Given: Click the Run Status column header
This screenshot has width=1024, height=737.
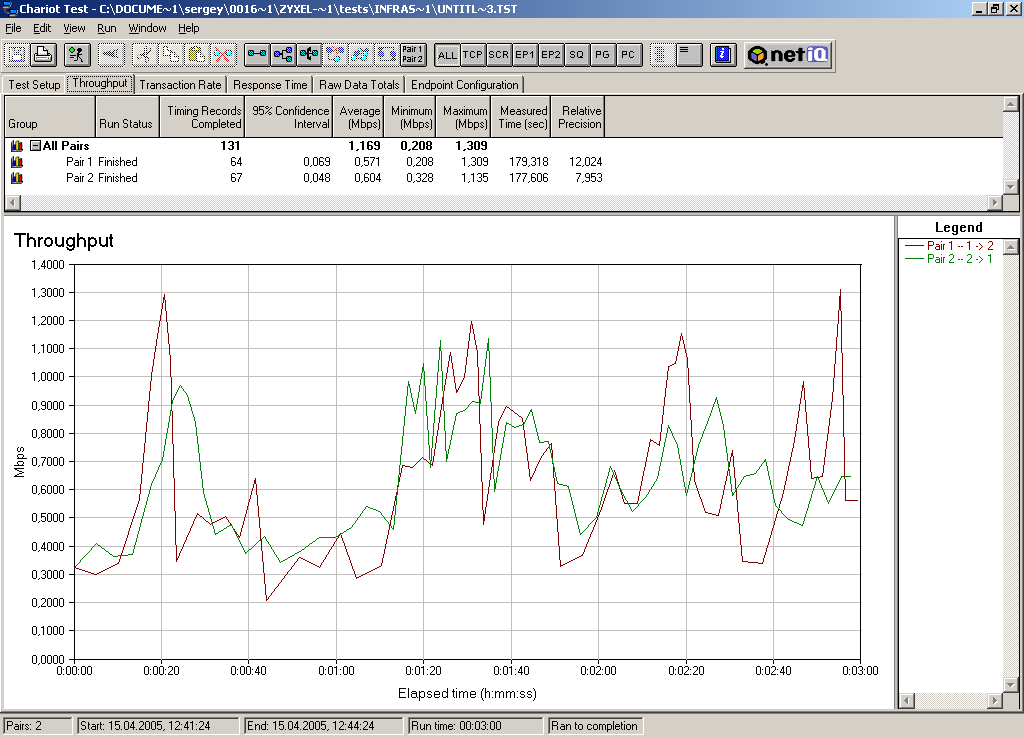Looking at the screenshot, I should (126, 124).
